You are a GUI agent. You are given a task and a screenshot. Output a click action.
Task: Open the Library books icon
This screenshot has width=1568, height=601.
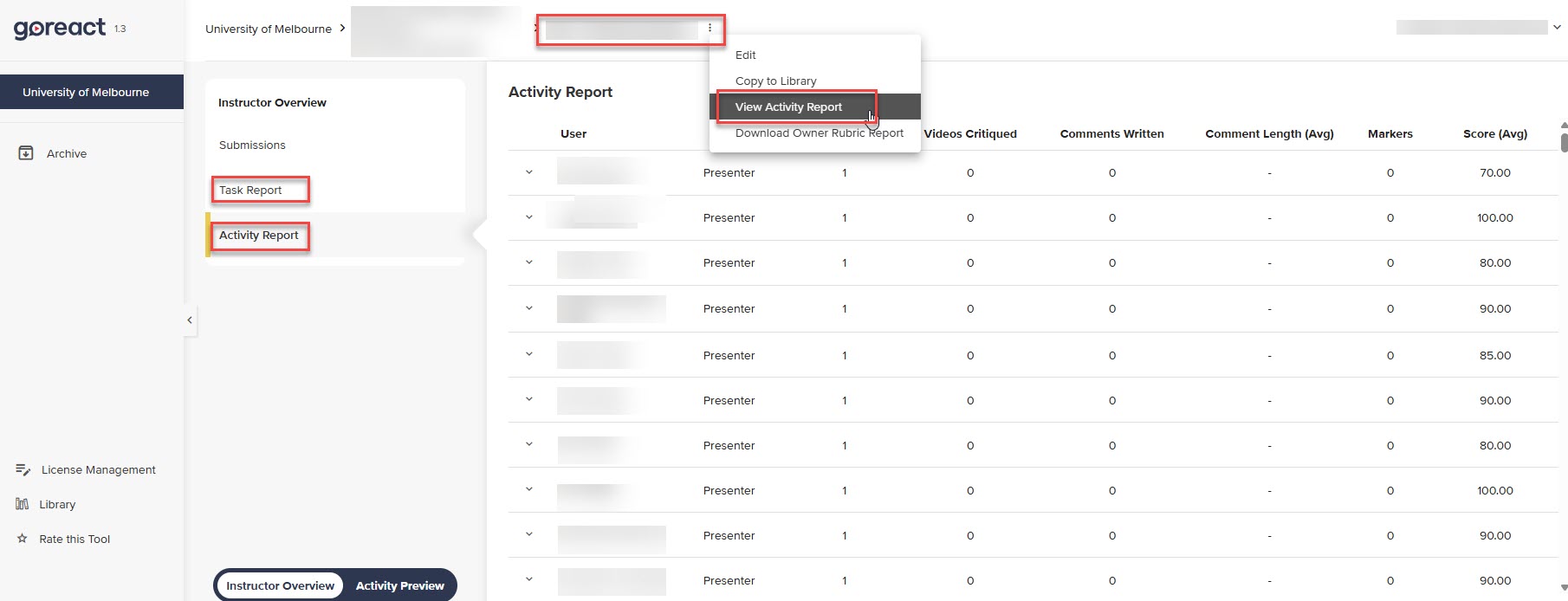23,504
